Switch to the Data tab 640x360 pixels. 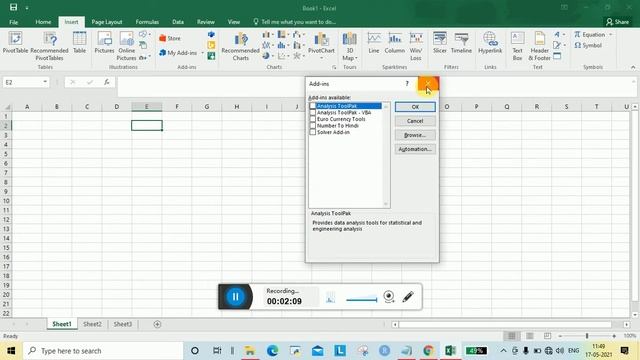(x=178, y=22)
